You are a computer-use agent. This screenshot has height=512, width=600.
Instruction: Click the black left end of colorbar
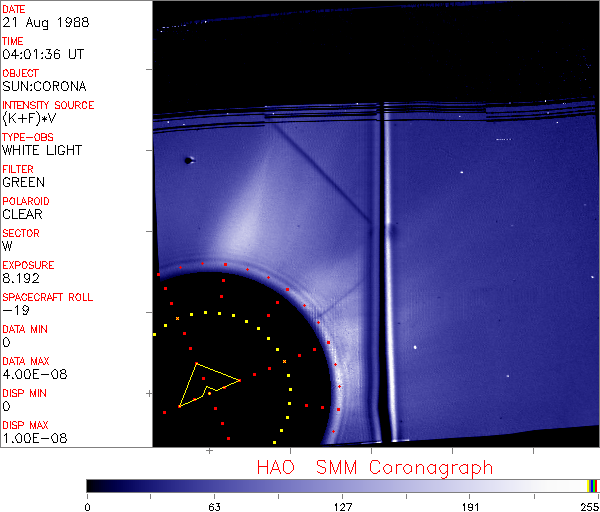pyautogui.click(x=95, y=485)
